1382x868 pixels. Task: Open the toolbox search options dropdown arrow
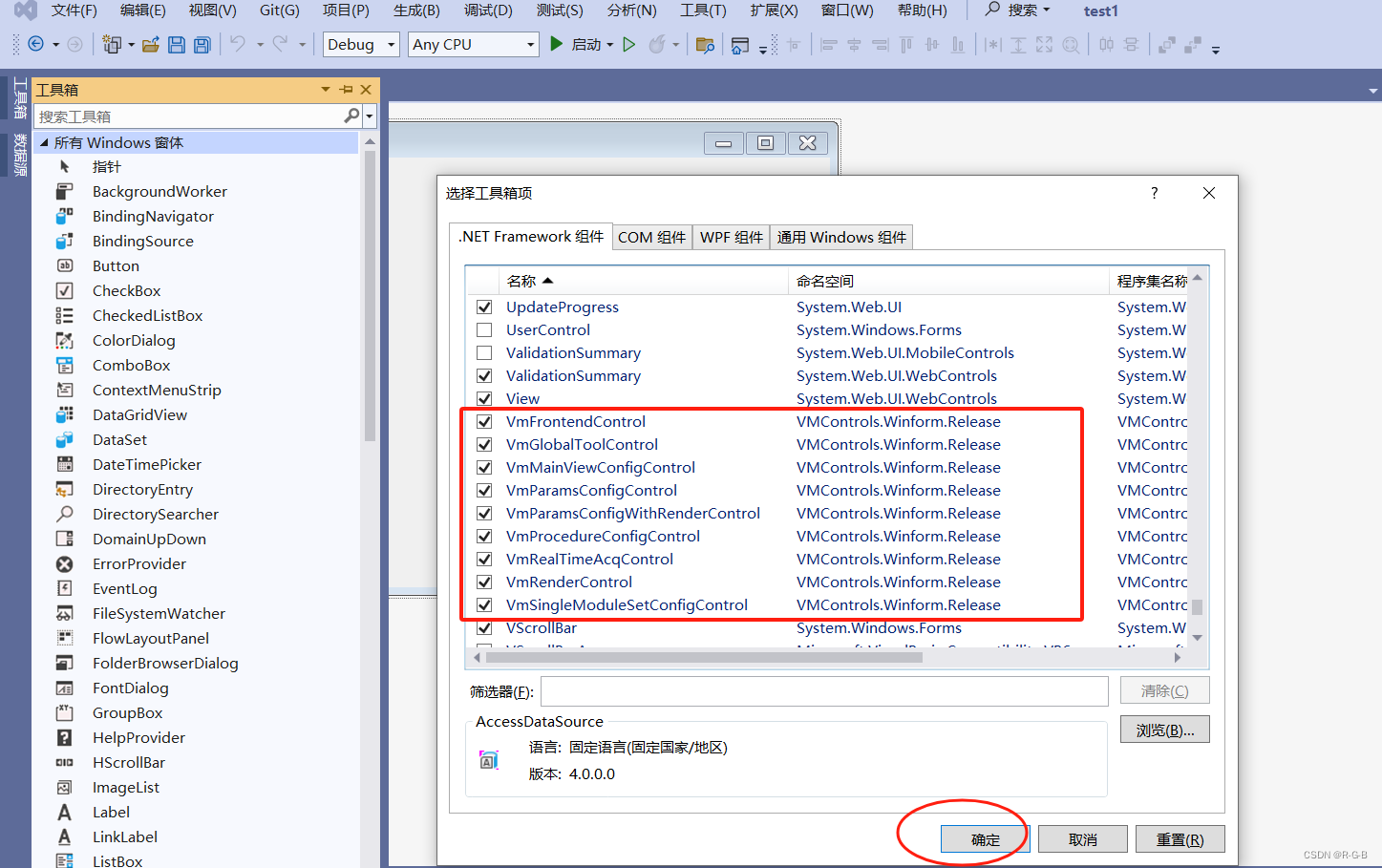click(370, 116)
